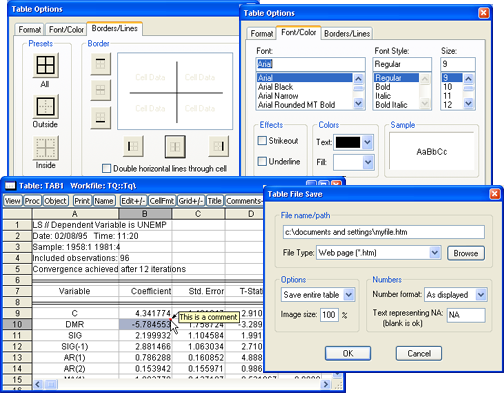Click the CellFmt toolbar button
The height and width of the screenshot is (393, 504).
(x=162, y=201)
